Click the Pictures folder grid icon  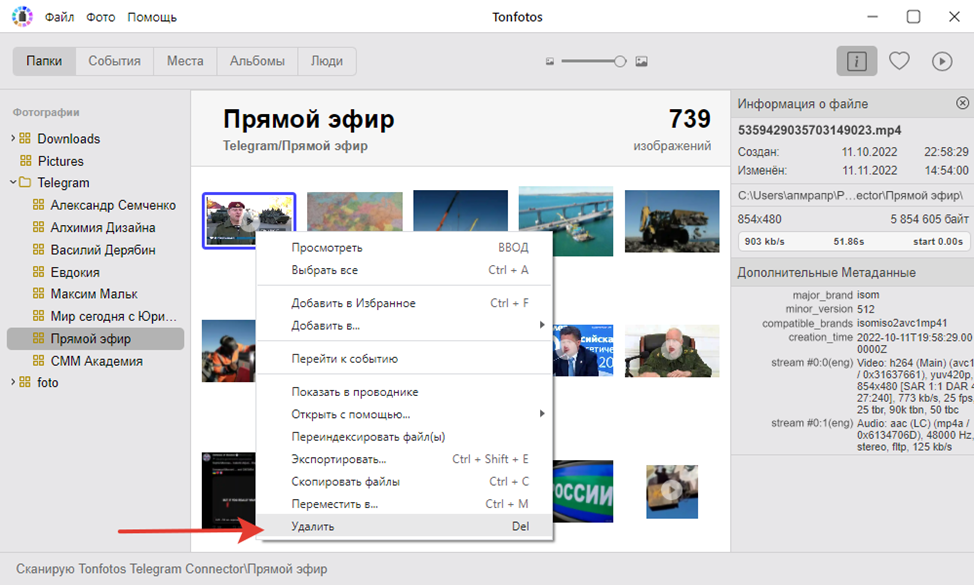[x=25, y=160]
